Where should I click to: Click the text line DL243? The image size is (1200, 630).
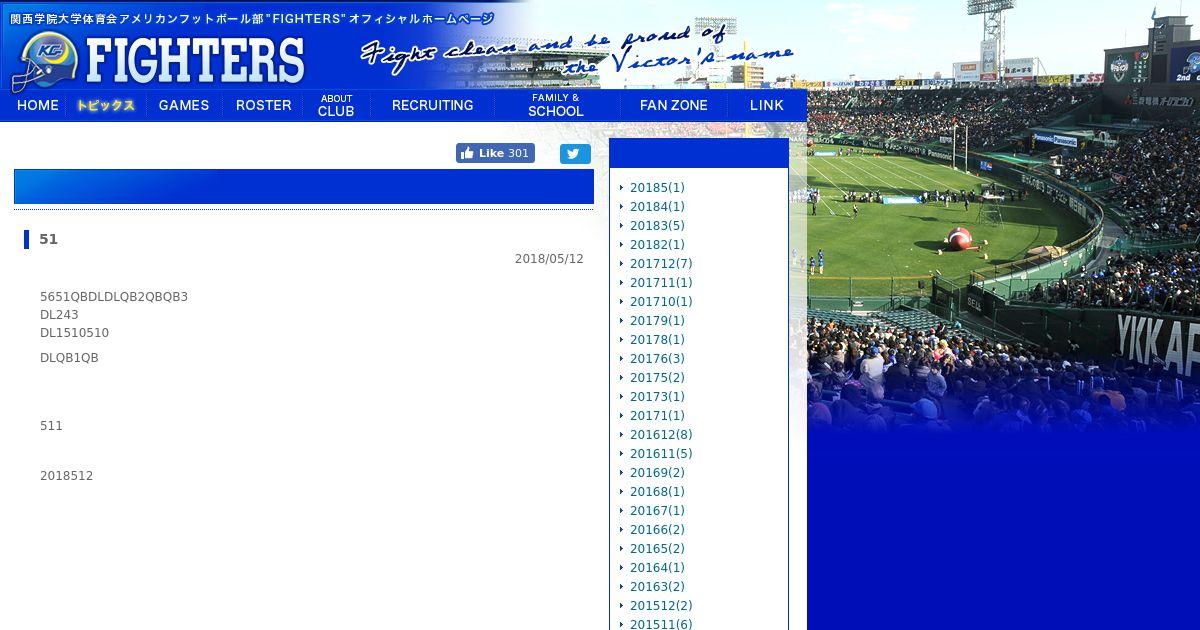pyautogui.click(x=59, y=315)
